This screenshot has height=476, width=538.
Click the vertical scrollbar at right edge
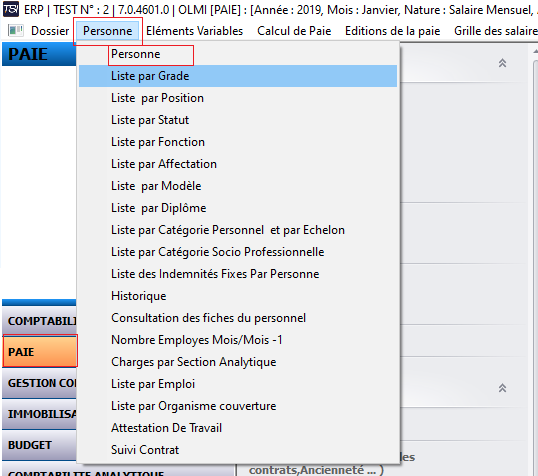535,261
